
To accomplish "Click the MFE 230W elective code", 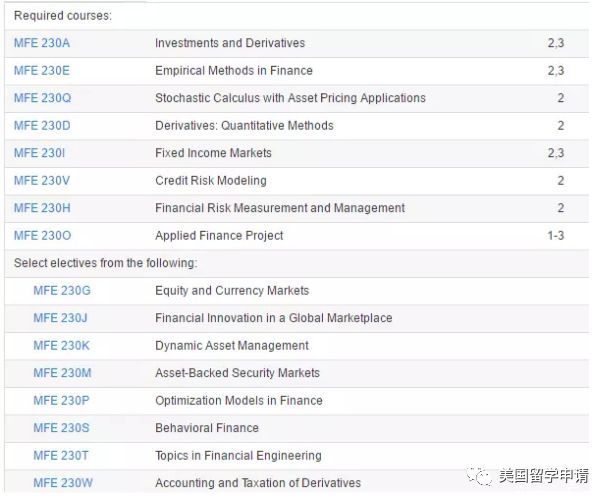I will (62, 483).
